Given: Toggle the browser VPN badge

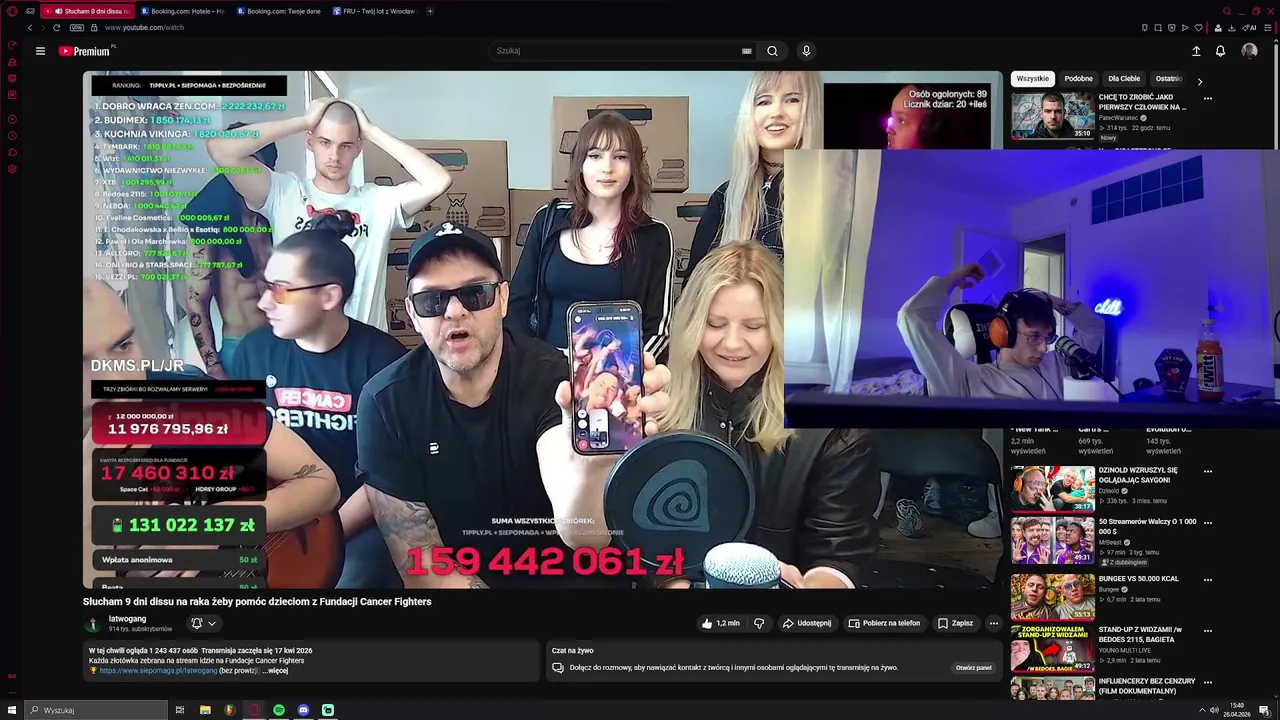Looking at the screenshot, I should click(76, 27).
